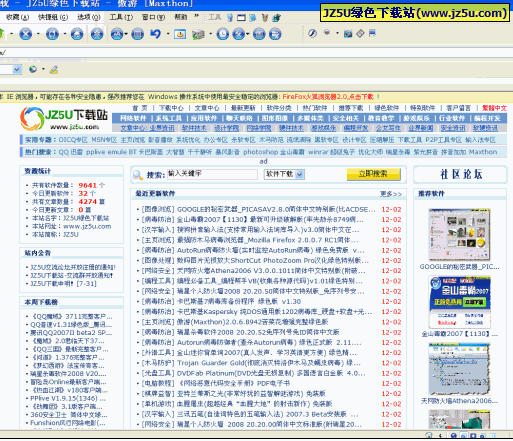Open the dropdown arrow beside the Refresh icon
Screen dimensions: 513x441
pos(64,34)
